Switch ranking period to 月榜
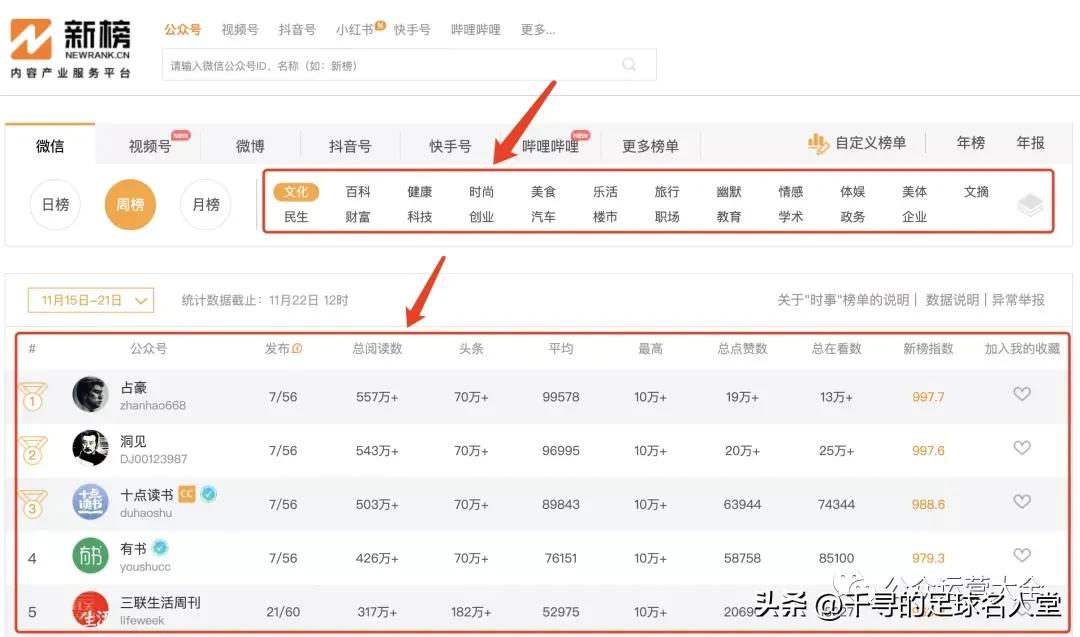The height and width of the screenshot is (637, 1080). [205, 204]
